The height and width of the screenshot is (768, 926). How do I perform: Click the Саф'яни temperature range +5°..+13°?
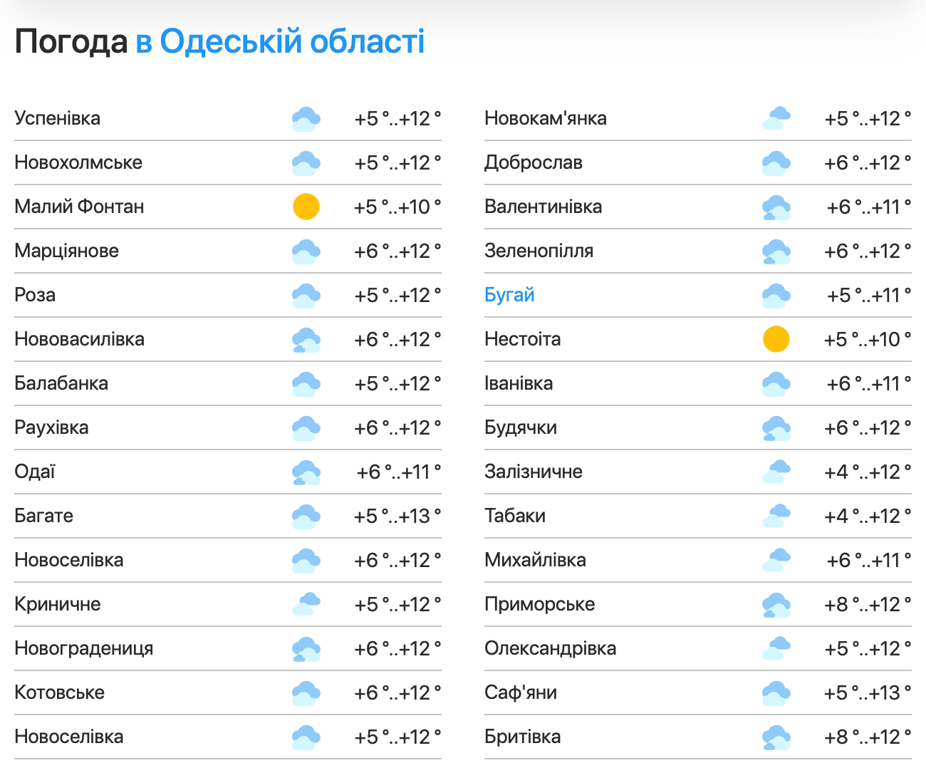click(868, 692)
